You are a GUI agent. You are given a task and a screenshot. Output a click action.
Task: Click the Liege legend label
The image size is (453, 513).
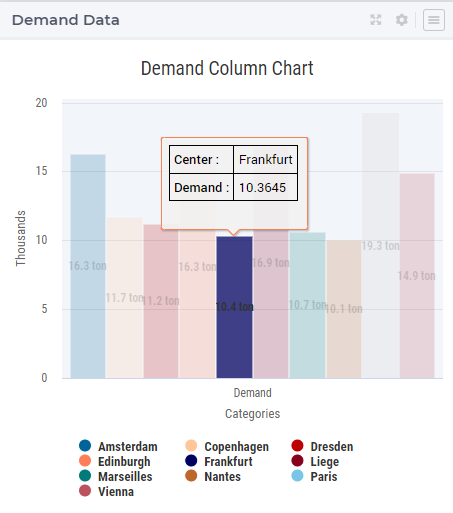(x=325, y=462)
